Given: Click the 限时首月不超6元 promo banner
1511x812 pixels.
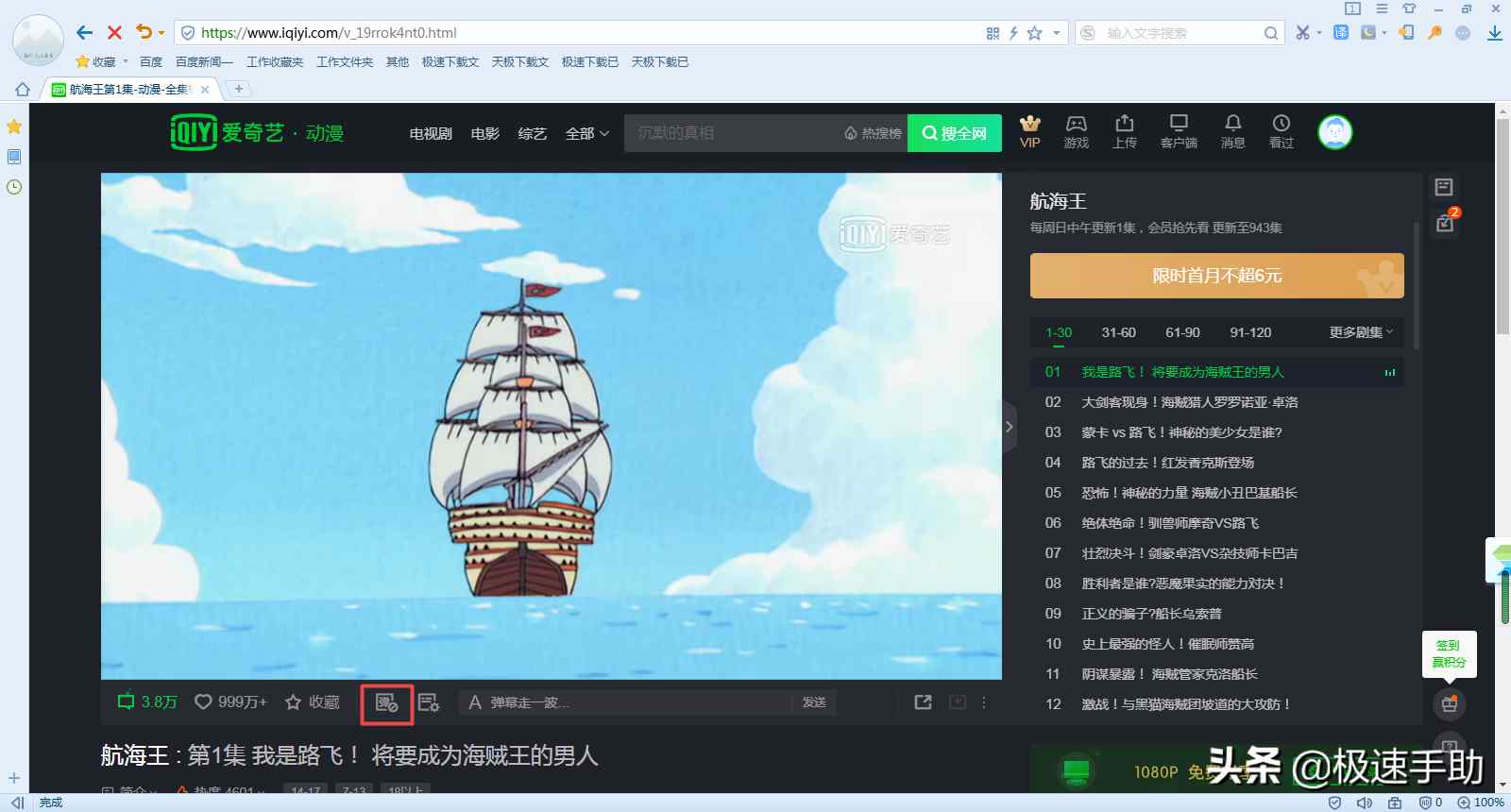Looking at the screenshot, I should click(1217, 276).
